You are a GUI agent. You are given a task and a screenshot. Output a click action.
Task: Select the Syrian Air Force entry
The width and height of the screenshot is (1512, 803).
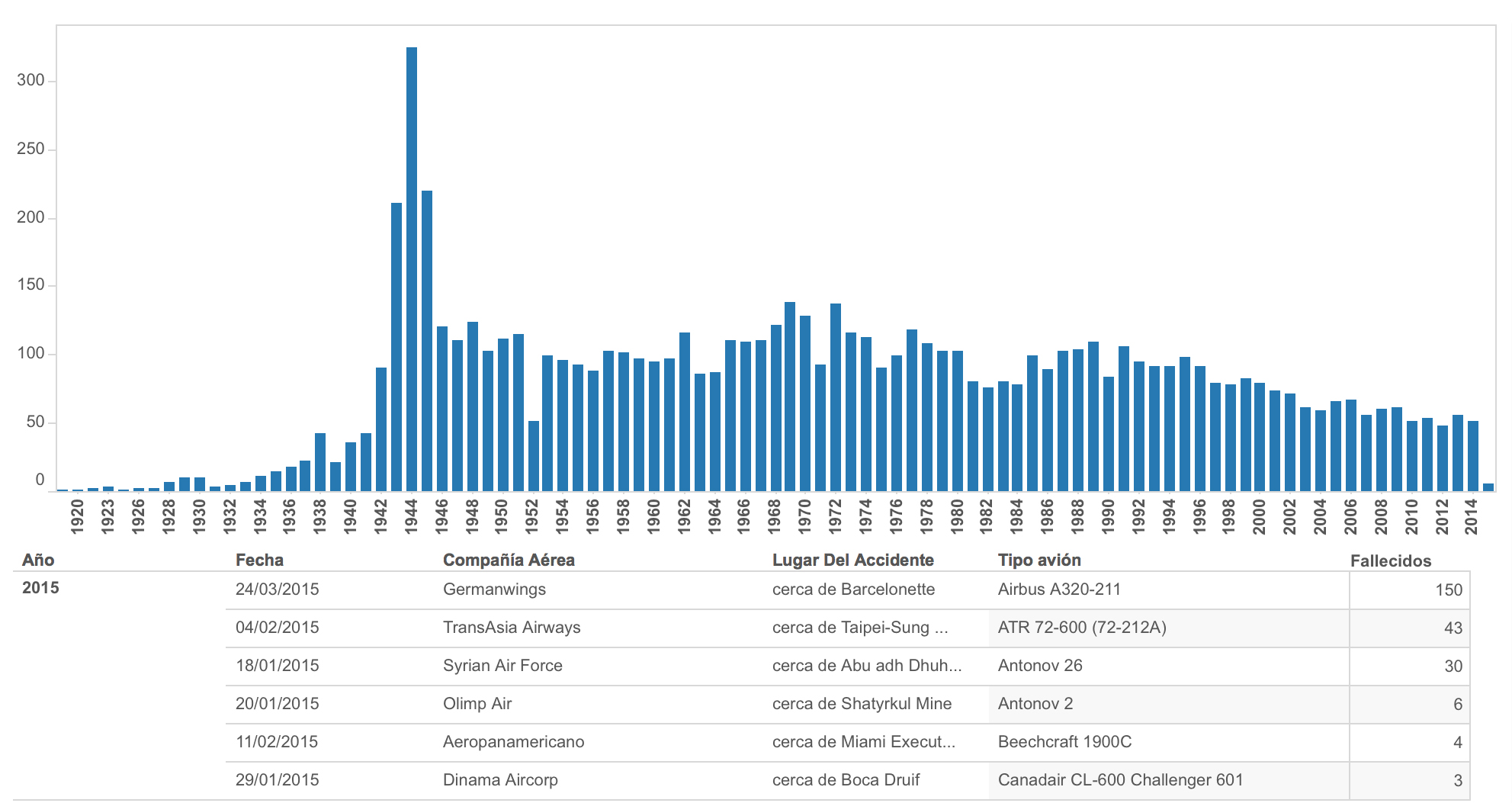(502, 666)
